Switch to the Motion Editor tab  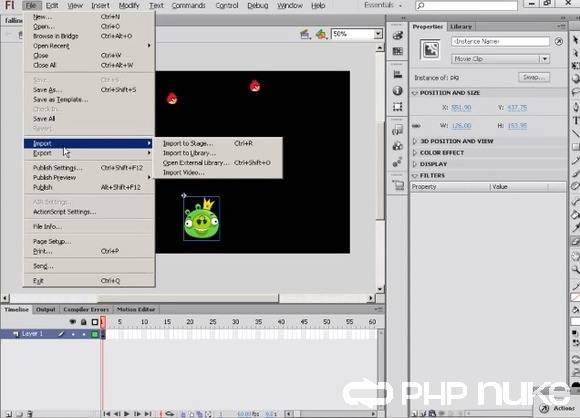coord(136,309)
